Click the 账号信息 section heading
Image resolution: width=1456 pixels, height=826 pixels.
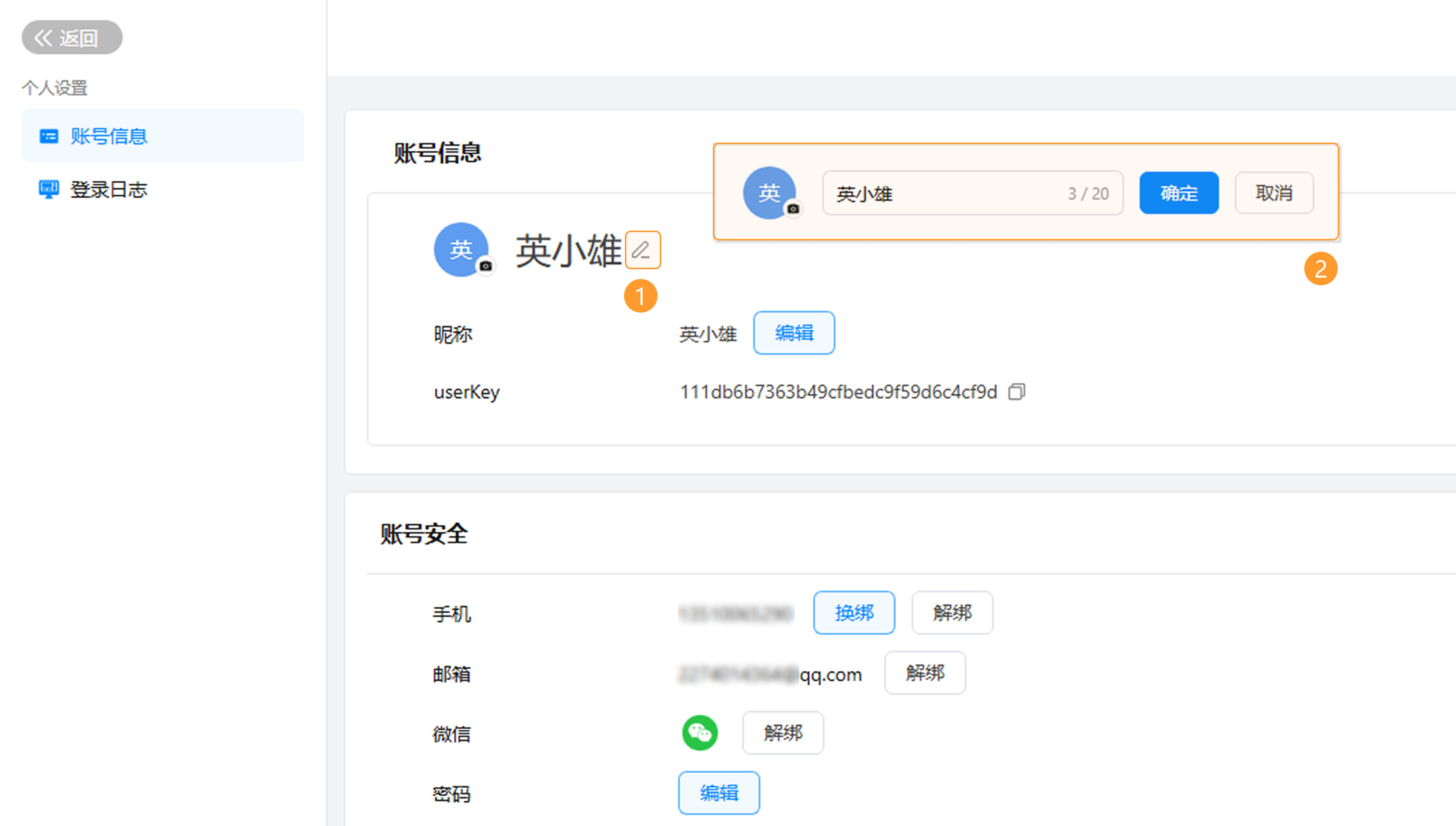point(437,152)
